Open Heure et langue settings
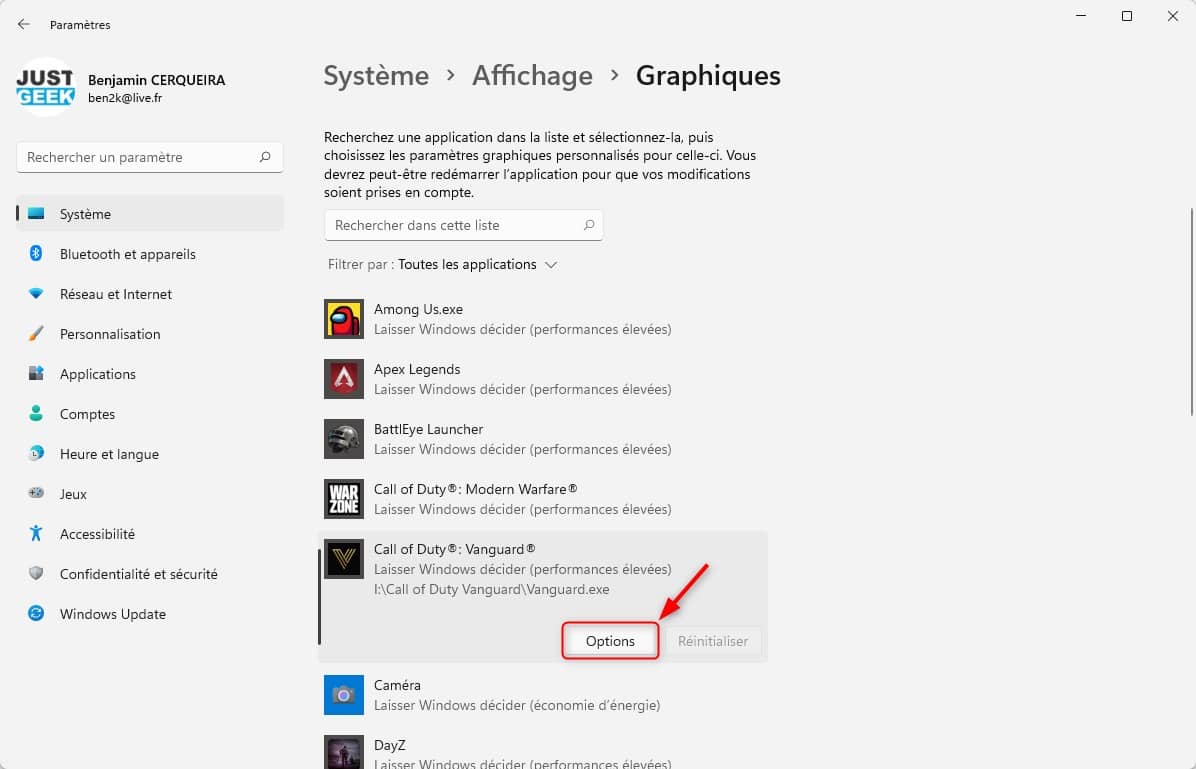 (150, 454)
